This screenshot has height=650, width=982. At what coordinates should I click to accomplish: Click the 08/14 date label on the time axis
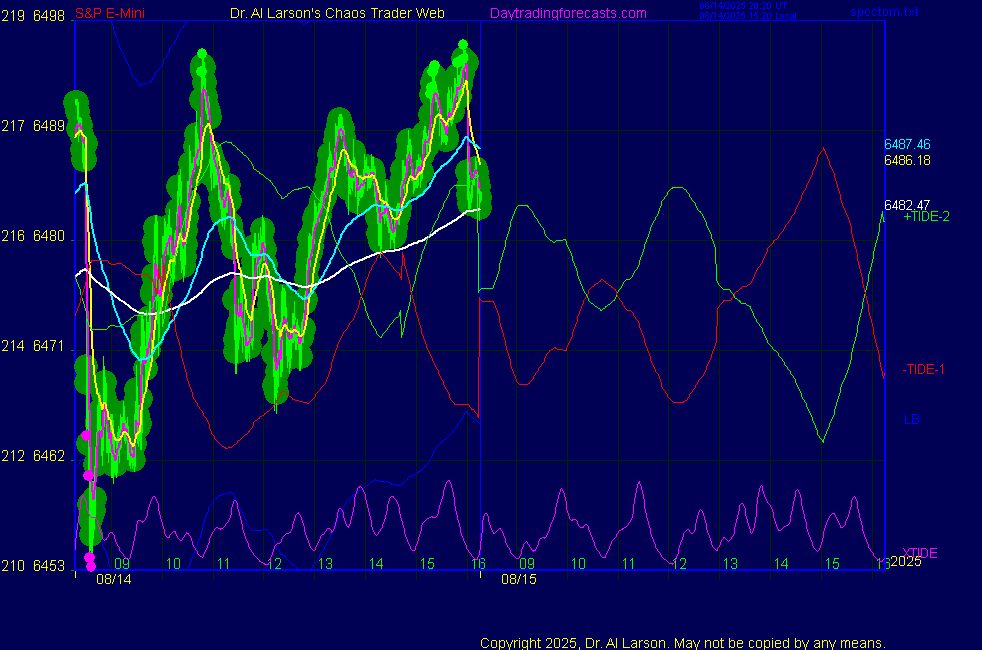113,579
